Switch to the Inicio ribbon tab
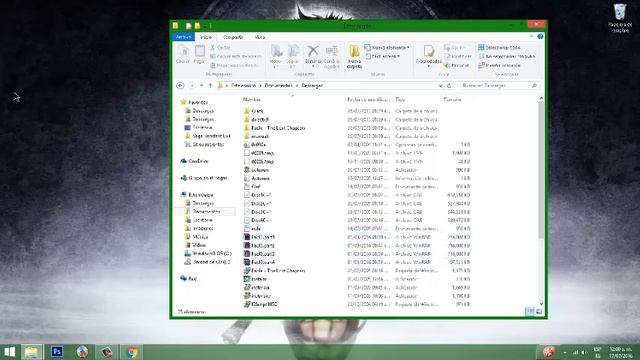 coord(206,37)
